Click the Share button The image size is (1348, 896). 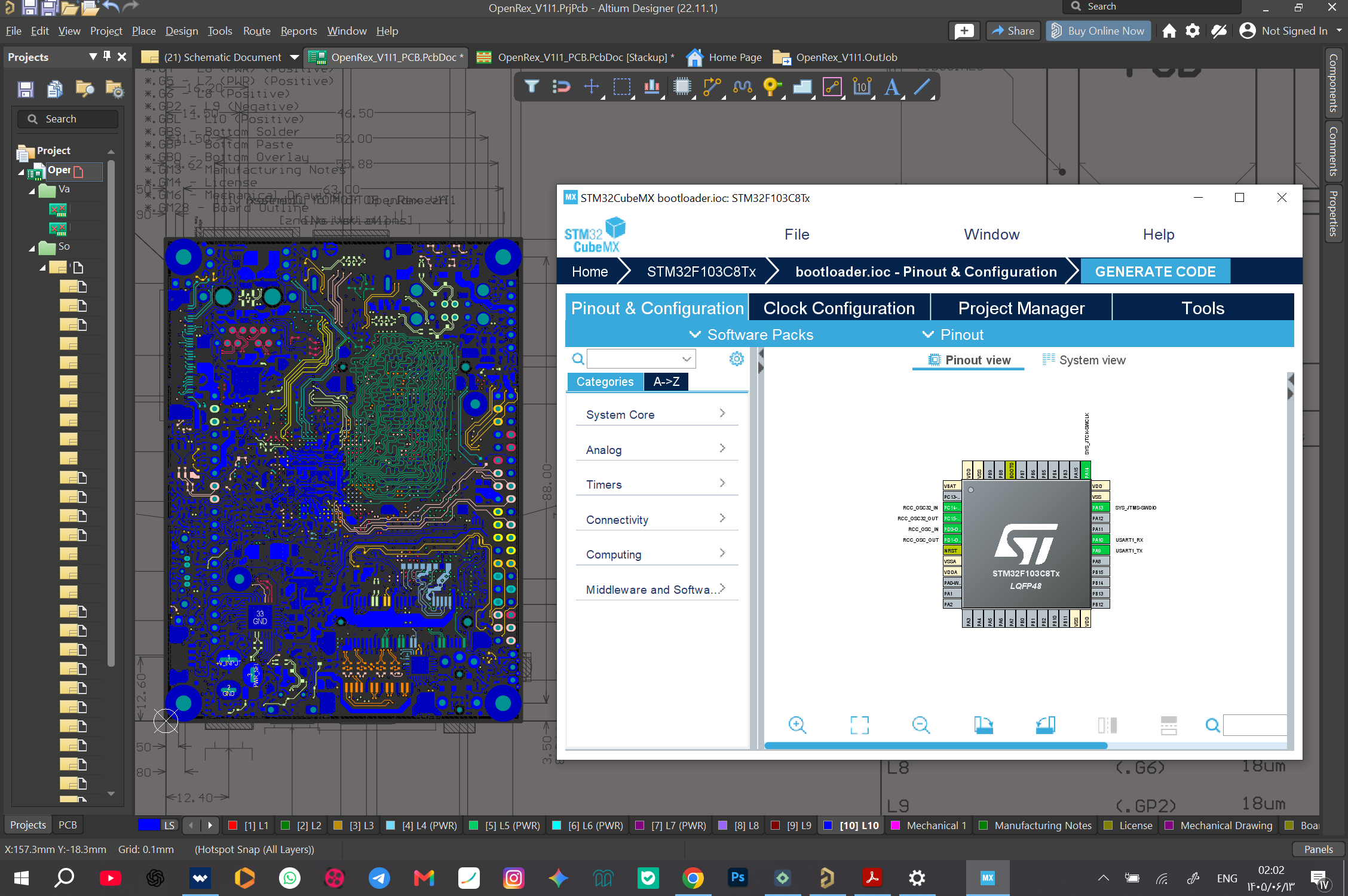(1013, 31)
